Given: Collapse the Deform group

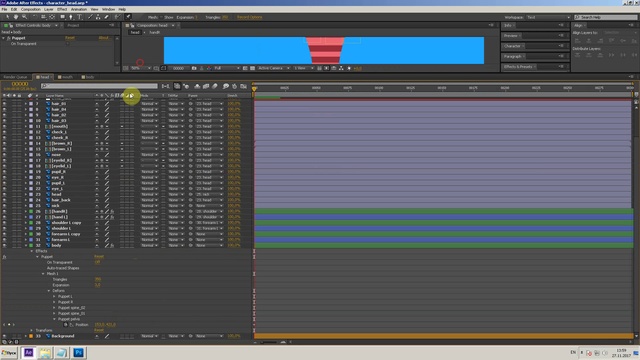Looking at the screenshot, I should [x=49, y=291].
